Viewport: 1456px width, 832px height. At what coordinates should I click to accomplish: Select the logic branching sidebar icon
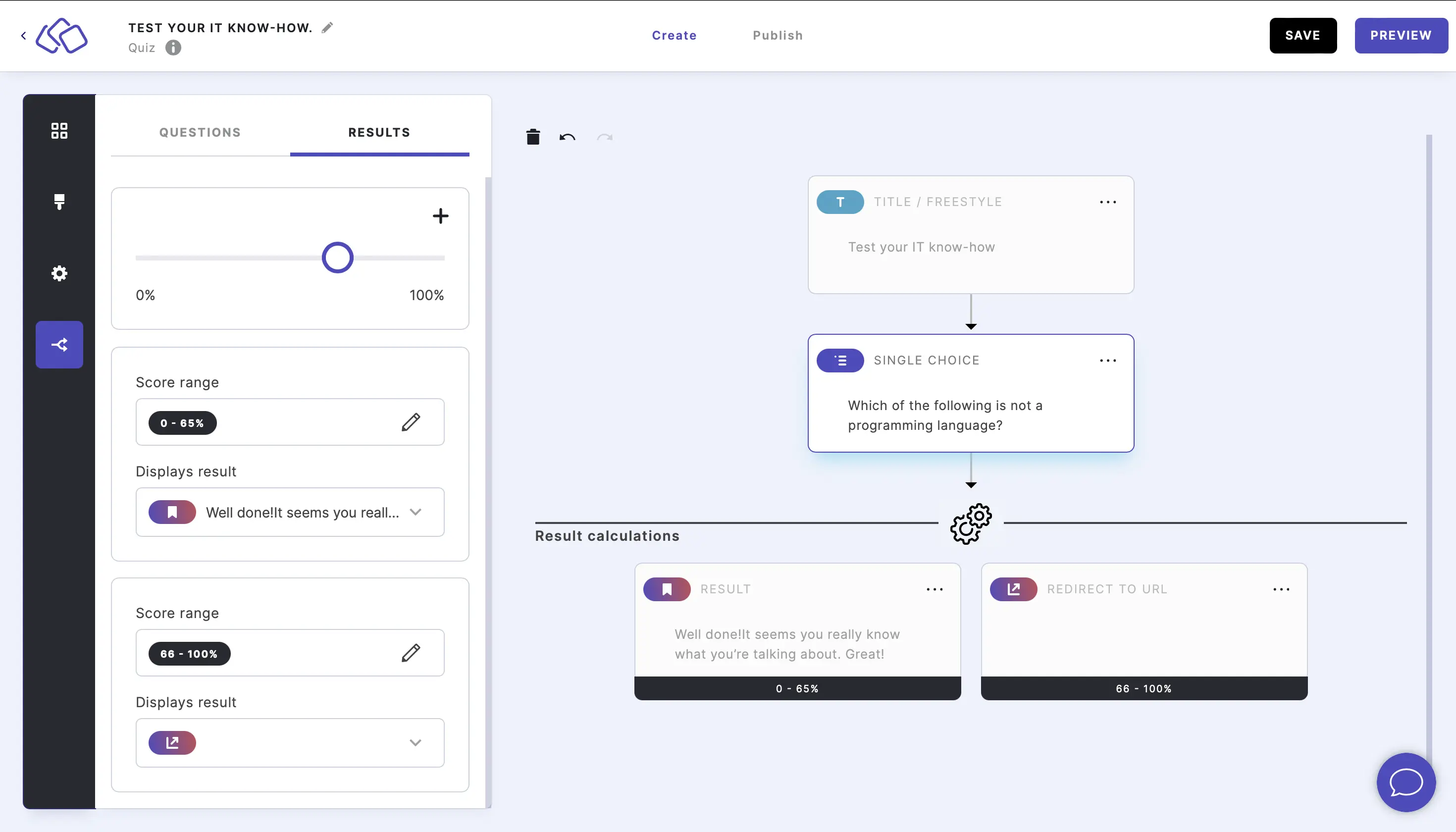pyautogui.click(x=59, y=345)
